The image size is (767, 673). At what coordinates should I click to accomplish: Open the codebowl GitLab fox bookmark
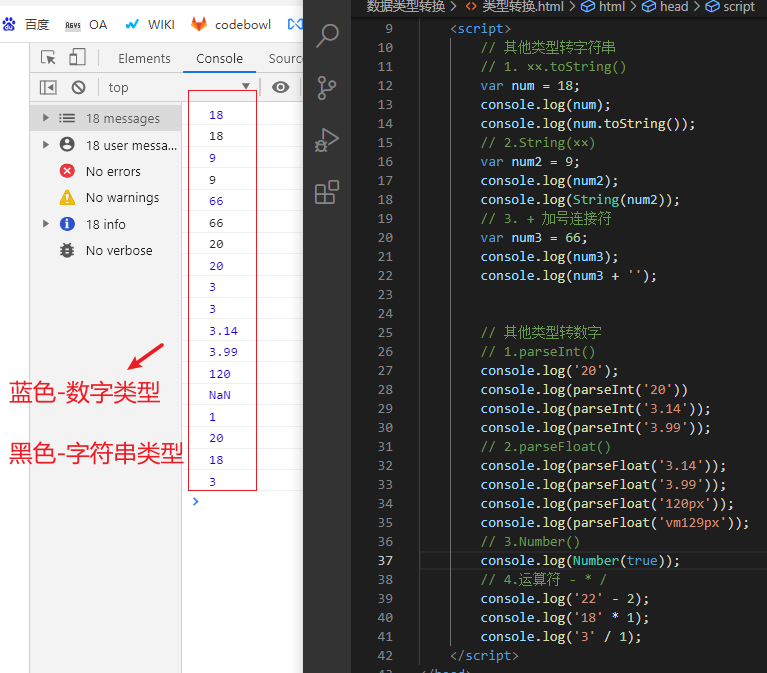199,24
